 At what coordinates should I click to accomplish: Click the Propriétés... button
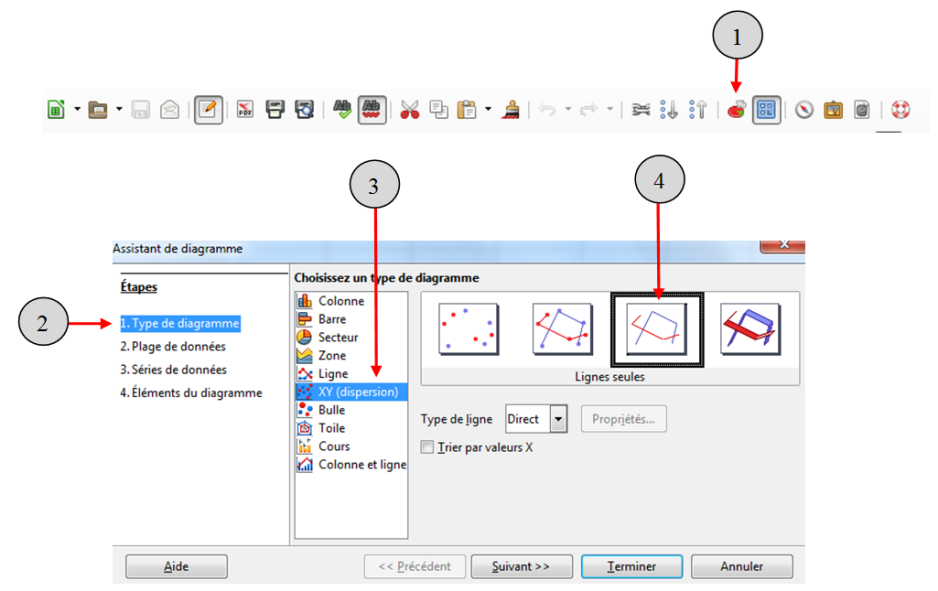[x=623, y=419]
